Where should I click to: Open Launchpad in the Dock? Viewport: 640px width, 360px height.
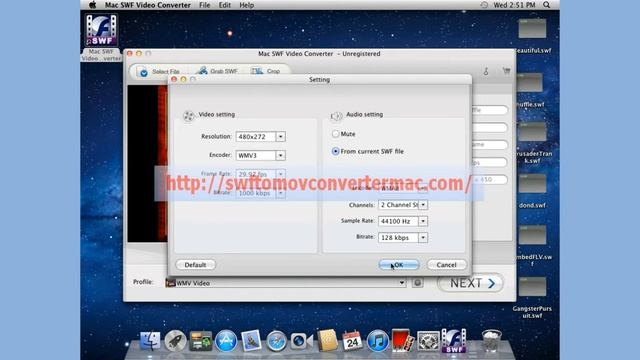(x=176, y=341)
